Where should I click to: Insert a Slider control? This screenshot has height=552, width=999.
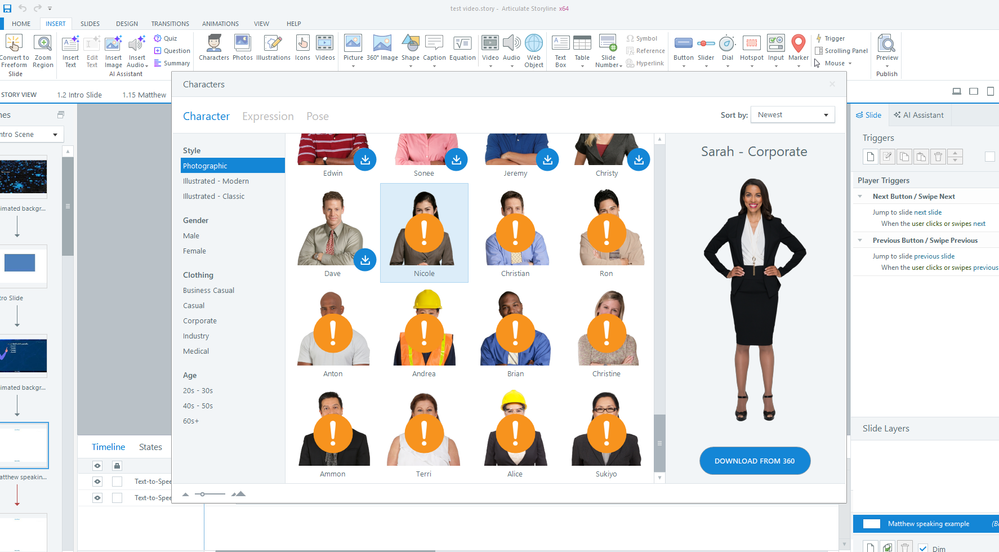tap(706, 50)
